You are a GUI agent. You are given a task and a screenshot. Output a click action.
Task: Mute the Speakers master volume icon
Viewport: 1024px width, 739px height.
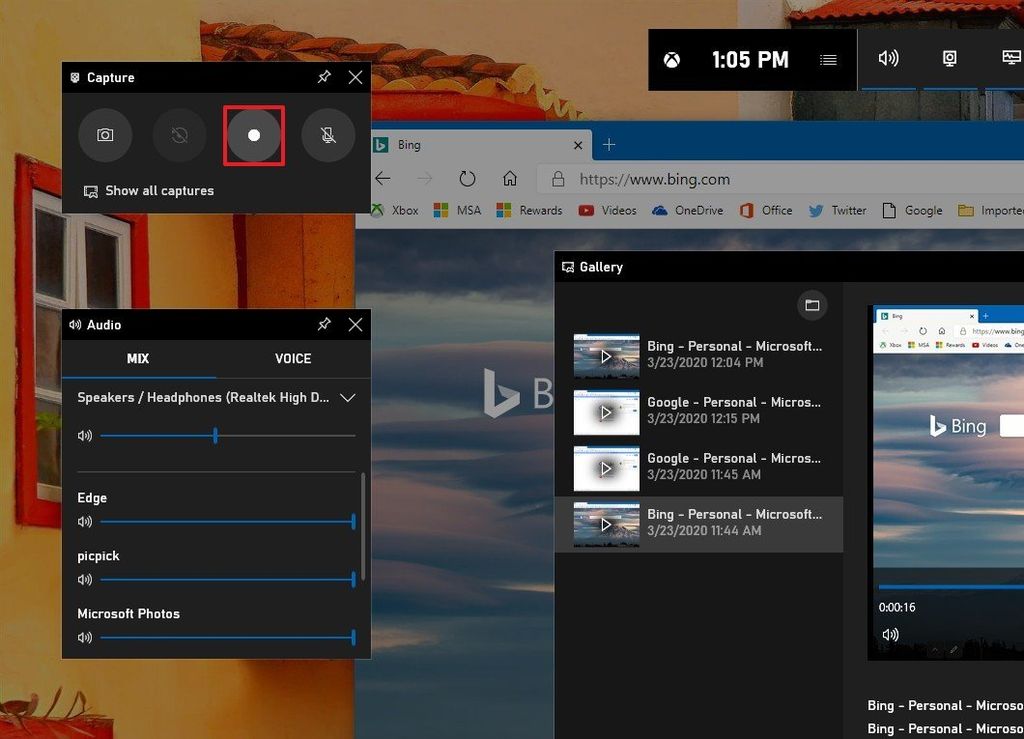(x=85, y=435)
